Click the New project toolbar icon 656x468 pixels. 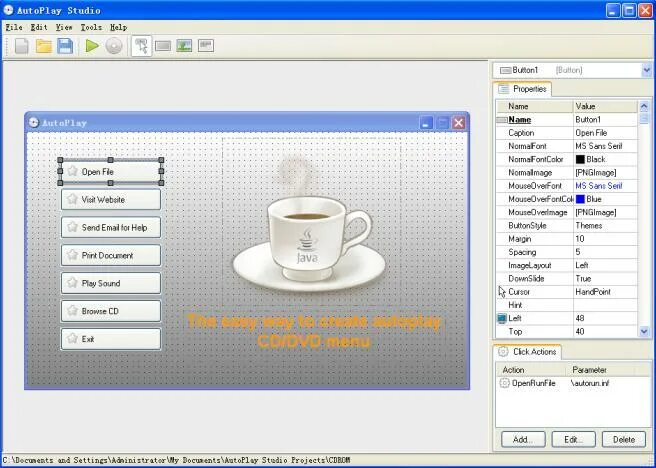[x=21, y=46]
